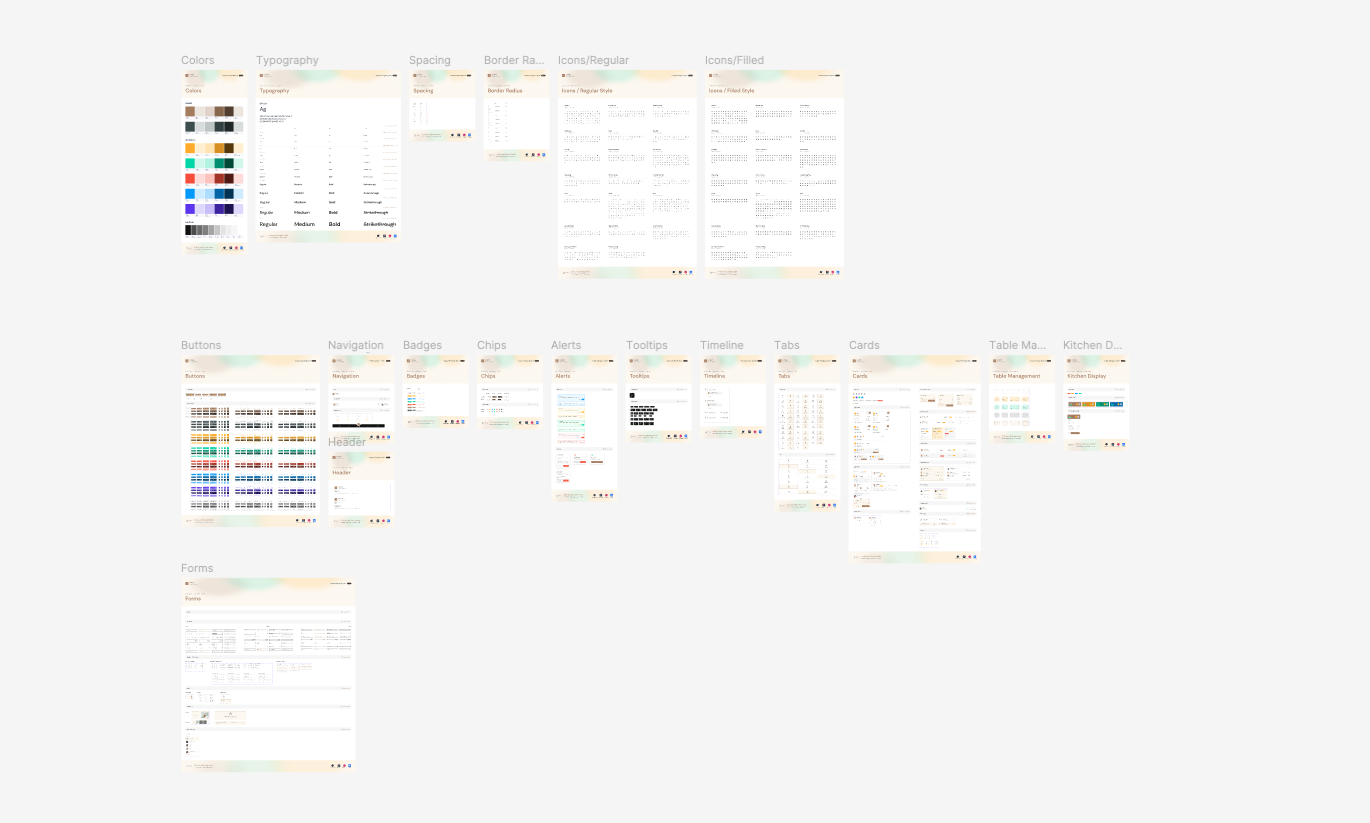The image size is (1370, 823).
Task: Click the Icons / Filled Style artboard
Action: click(x=774, y=174)
